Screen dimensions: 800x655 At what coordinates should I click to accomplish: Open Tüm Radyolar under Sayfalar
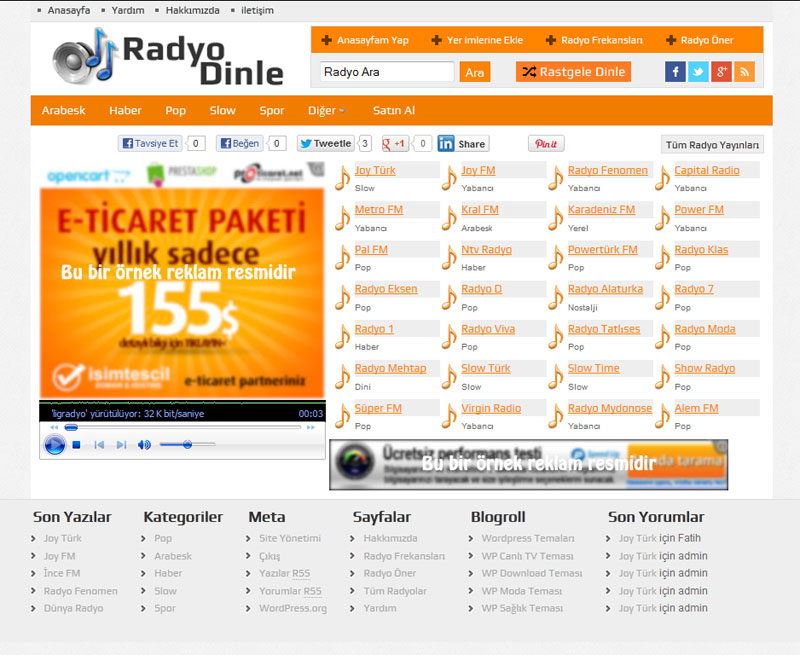[x=395, y=591]
